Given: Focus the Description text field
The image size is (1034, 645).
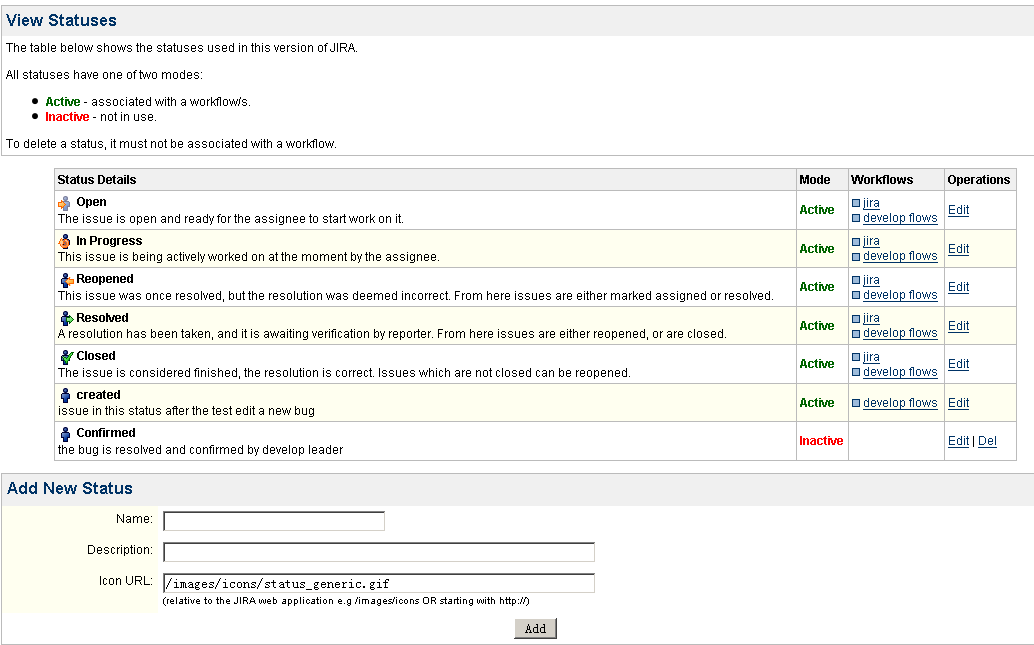Looking at the screenshot, I should coord(379,552).
